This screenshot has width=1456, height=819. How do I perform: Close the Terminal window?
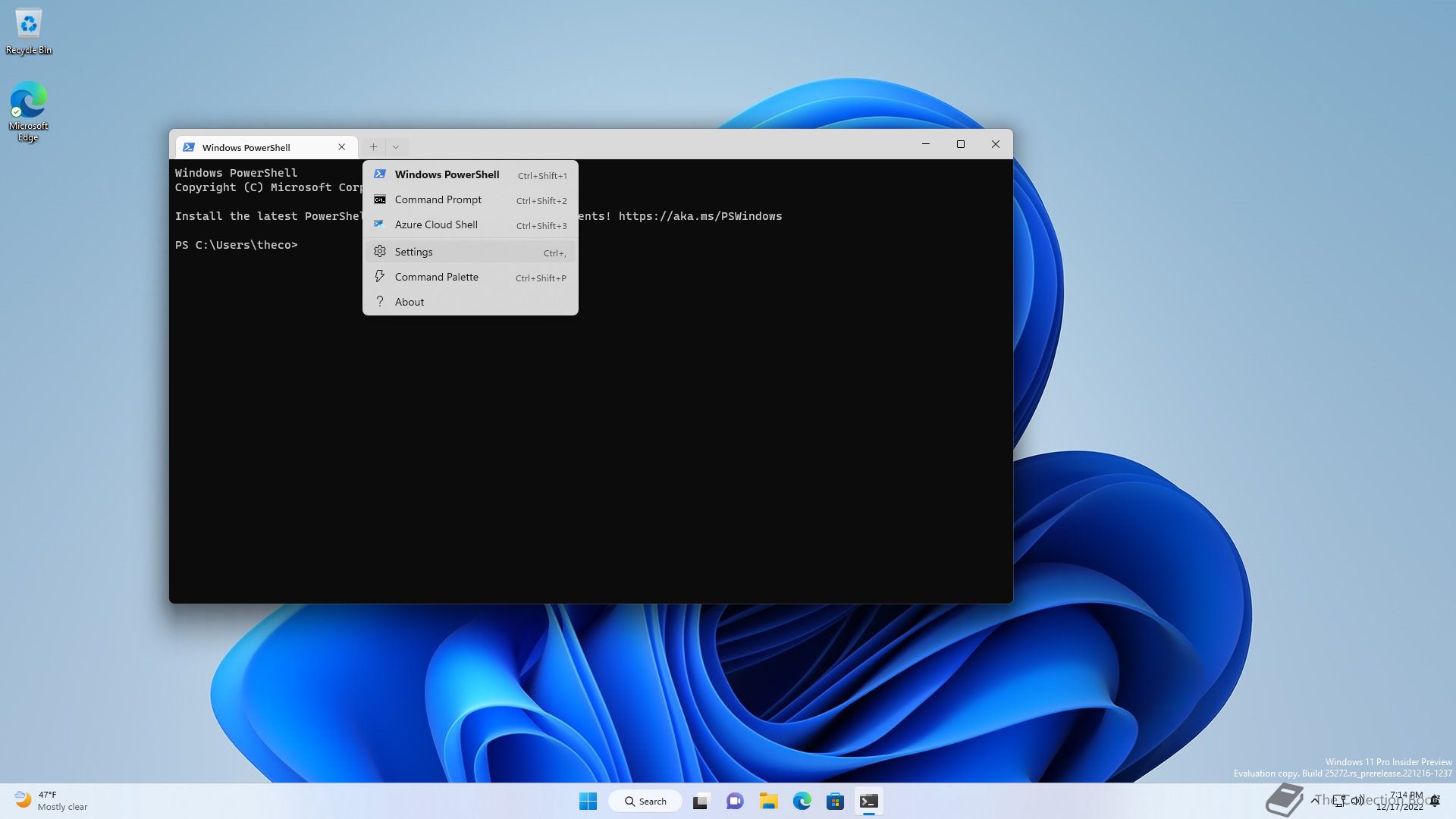coord(996,144)
